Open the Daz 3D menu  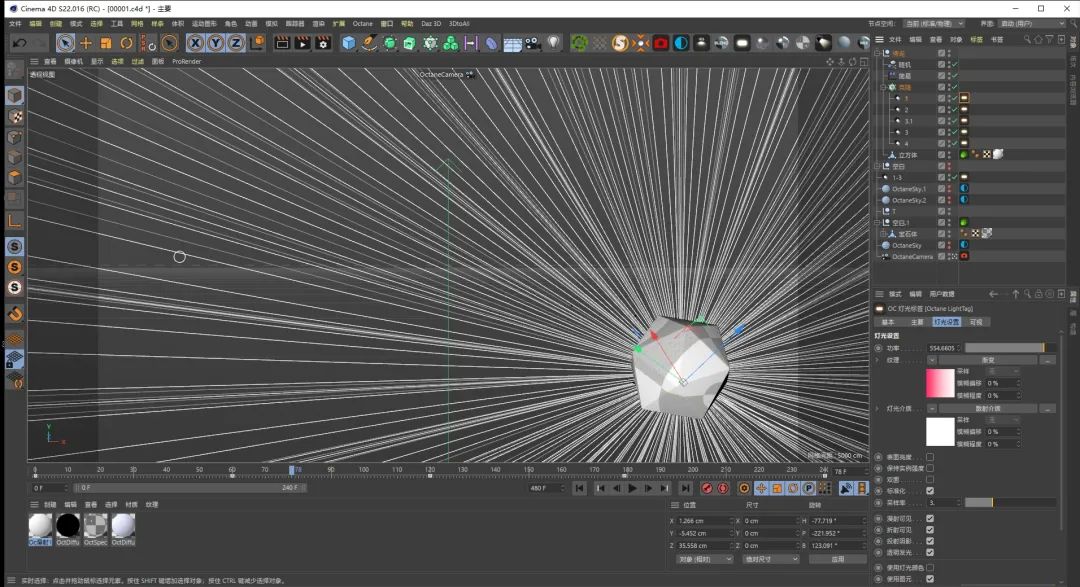coord(431,23)
